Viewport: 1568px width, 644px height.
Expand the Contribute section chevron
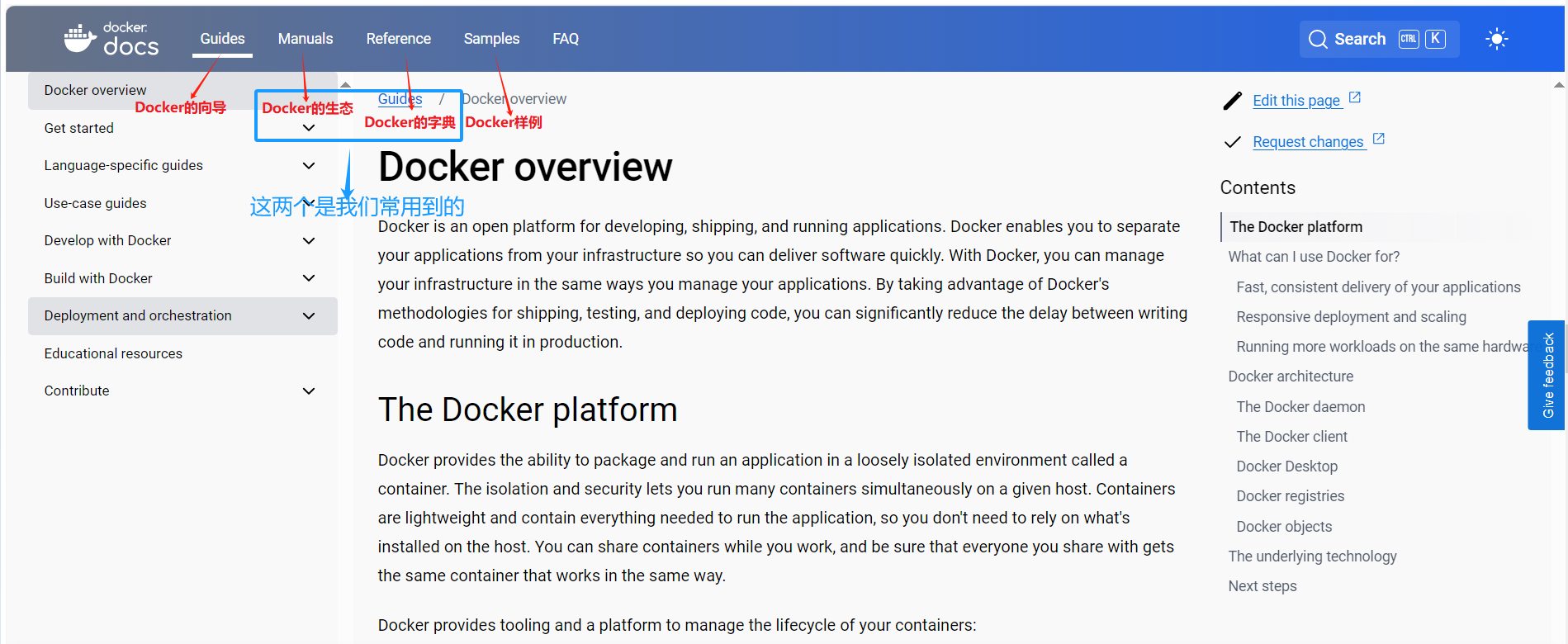pos(309,391)
